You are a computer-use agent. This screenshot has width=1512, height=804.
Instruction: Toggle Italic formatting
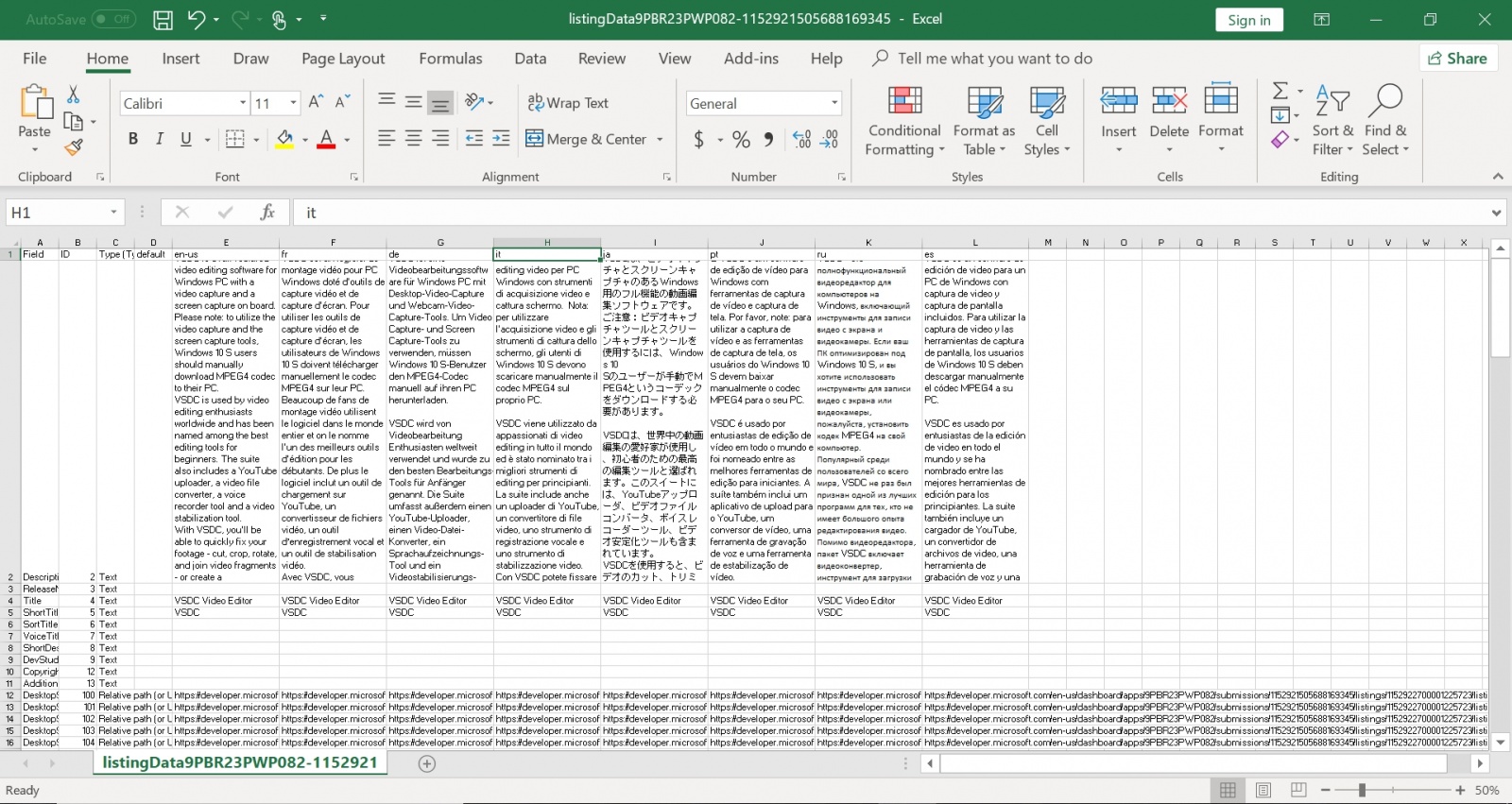(160, 139)
